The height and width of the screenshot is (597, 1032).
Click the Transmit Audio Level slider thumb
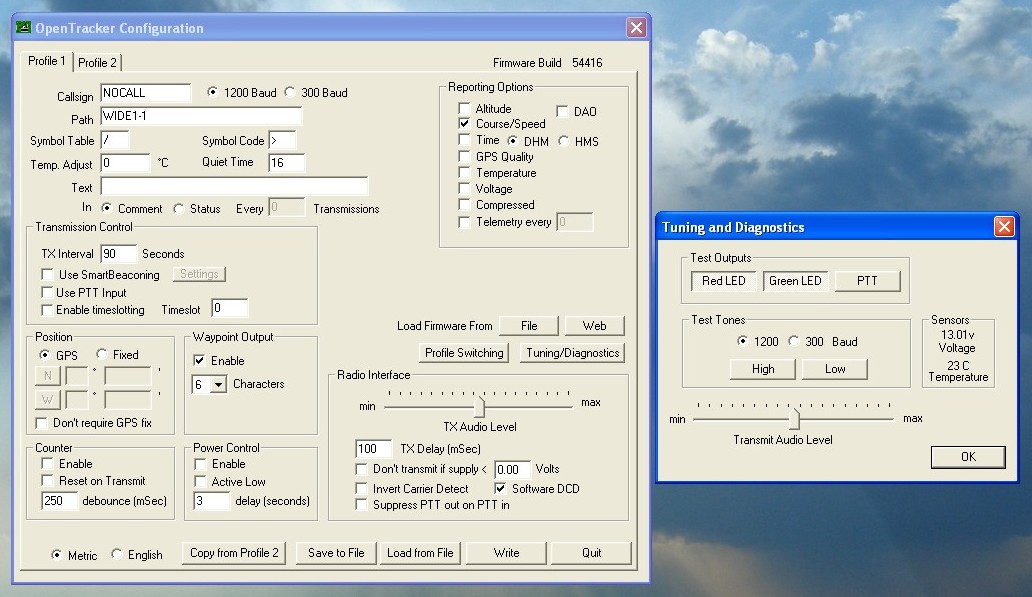[x=795, y=418]
